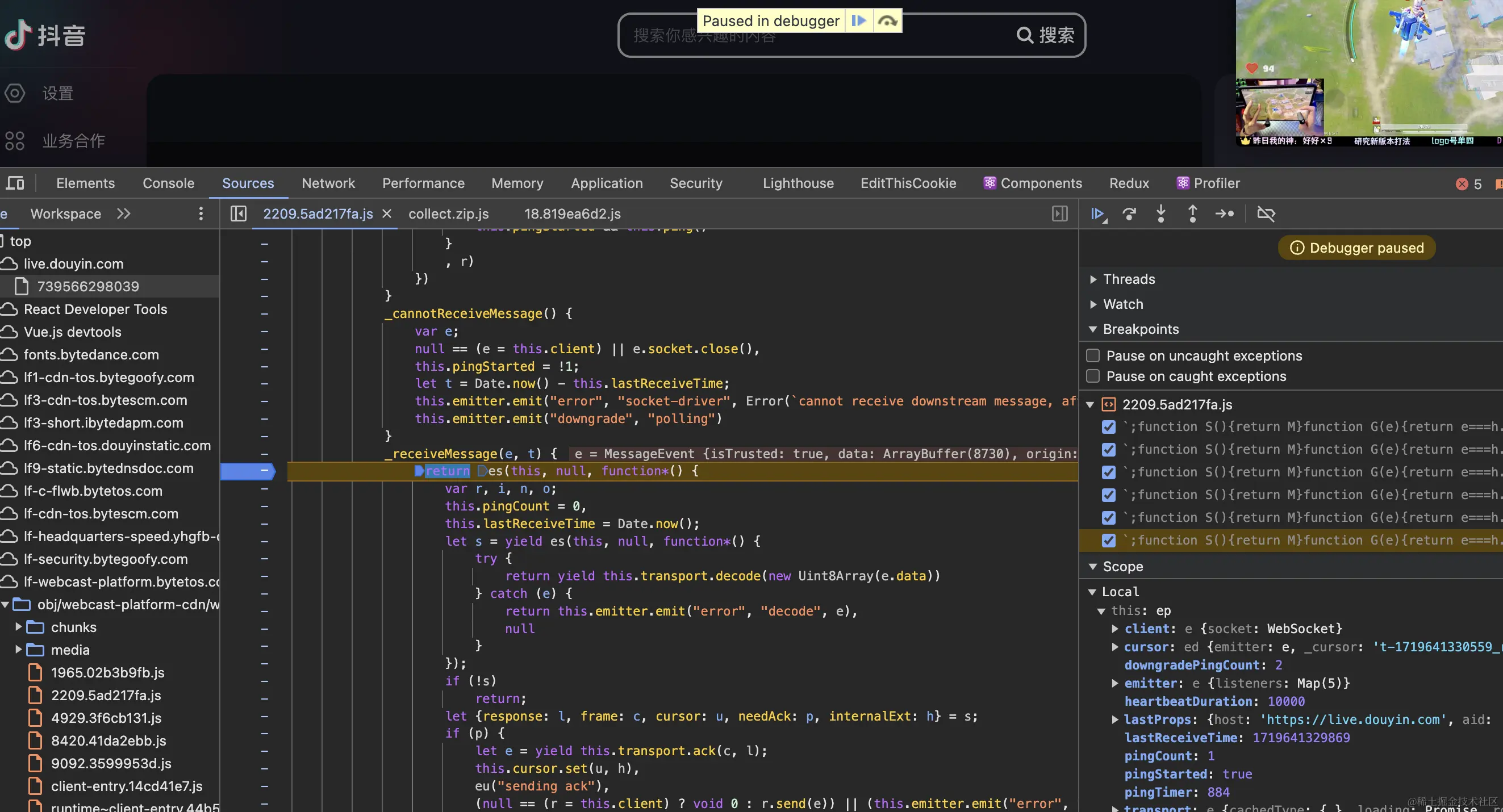Expand the Watch section
Screen dimensions: 1503x812
pos(1093,304)
